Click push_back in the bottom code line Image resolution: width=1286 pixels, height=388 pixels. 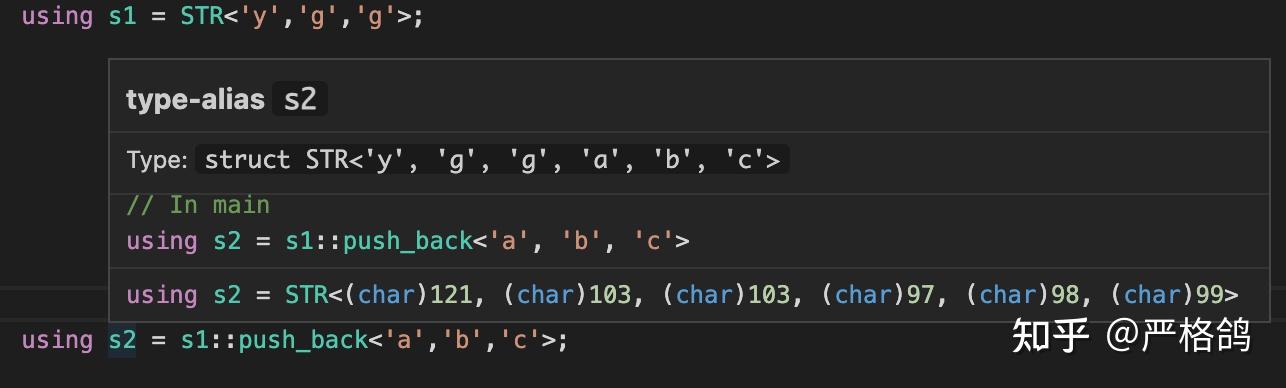coord(304,340)
